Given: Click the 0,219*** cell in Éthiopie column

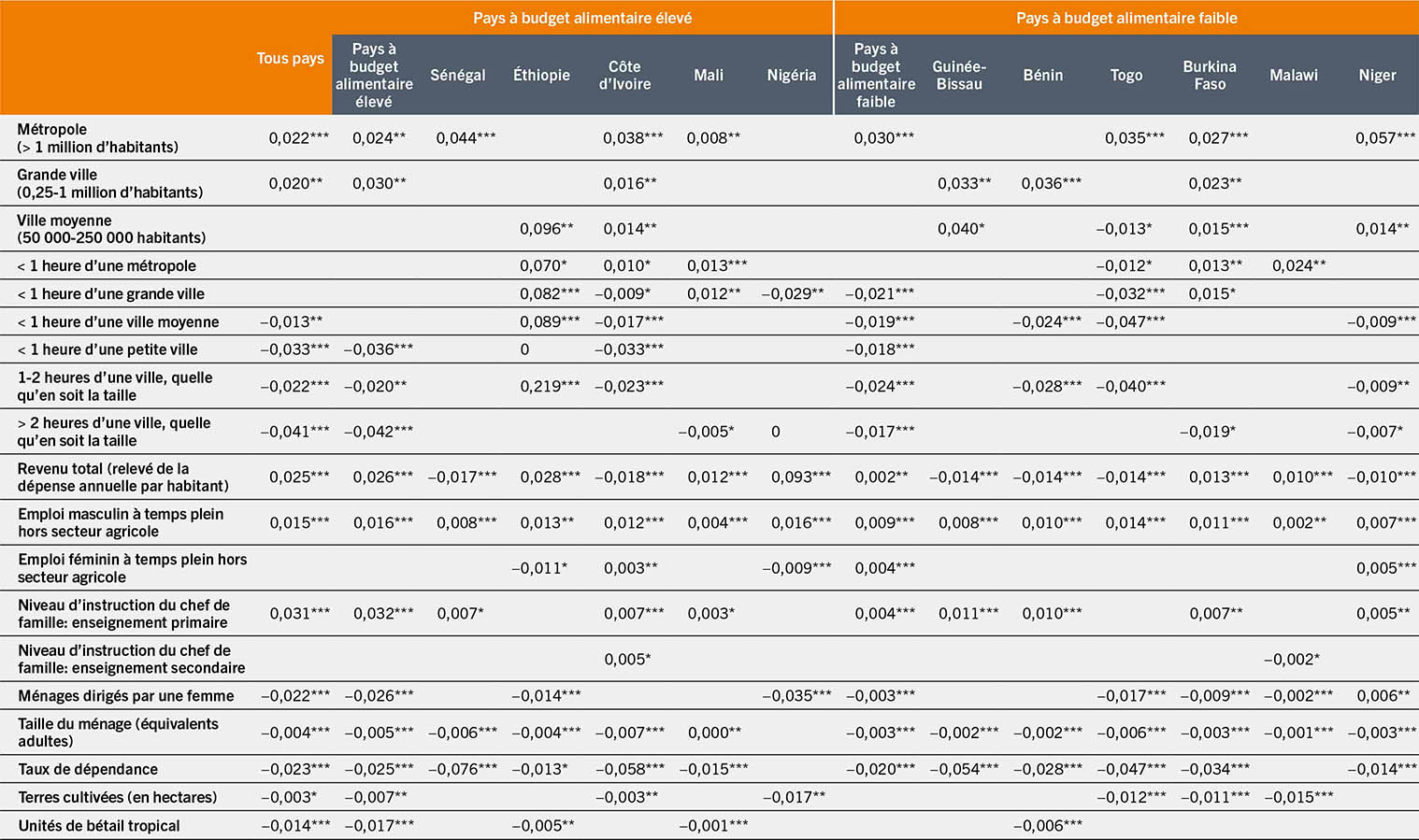Looking at the screenshot, I should [x=550, y=386].
